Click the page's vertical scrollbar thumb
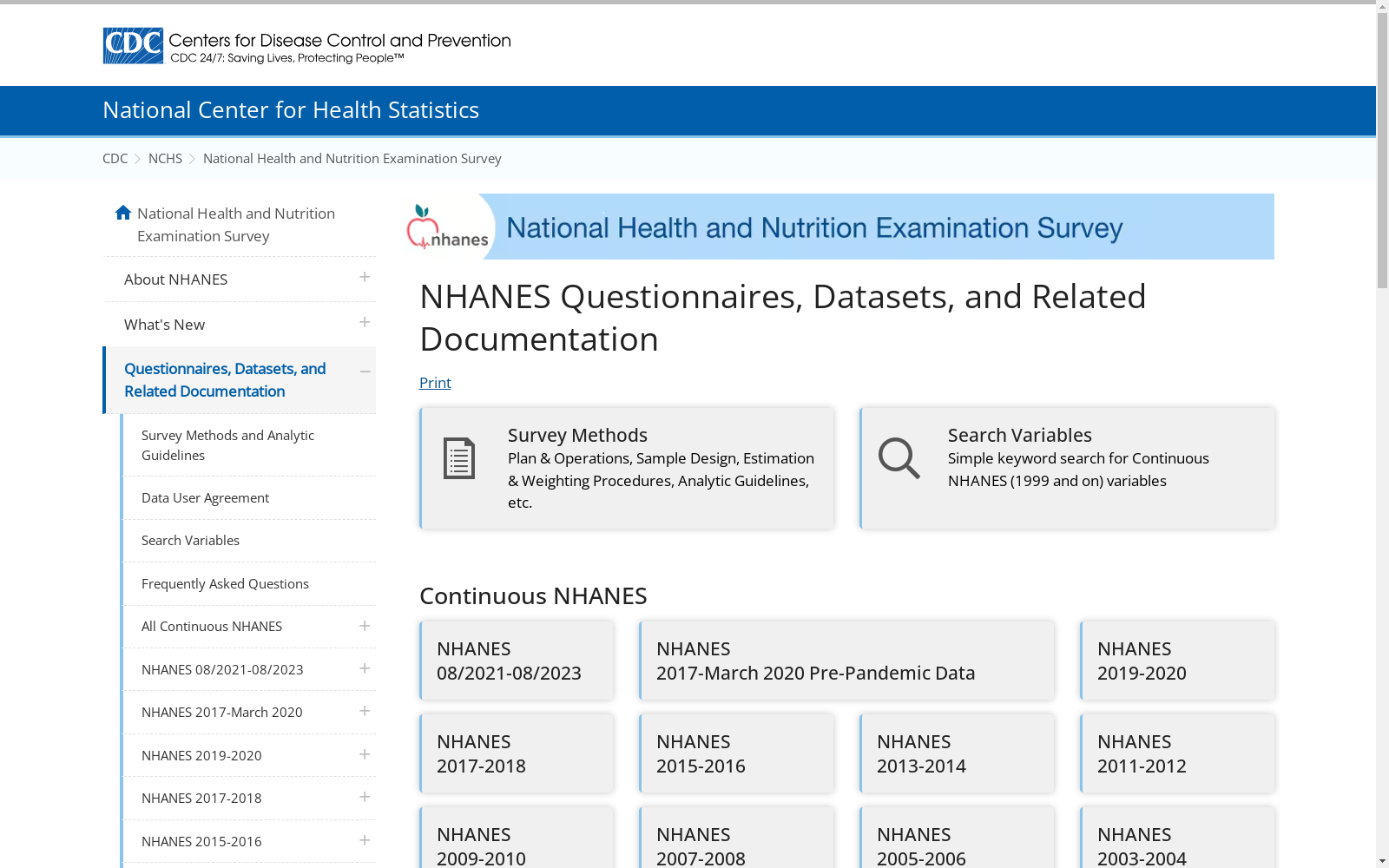 pyautogui.click(x=1382, y=152)
